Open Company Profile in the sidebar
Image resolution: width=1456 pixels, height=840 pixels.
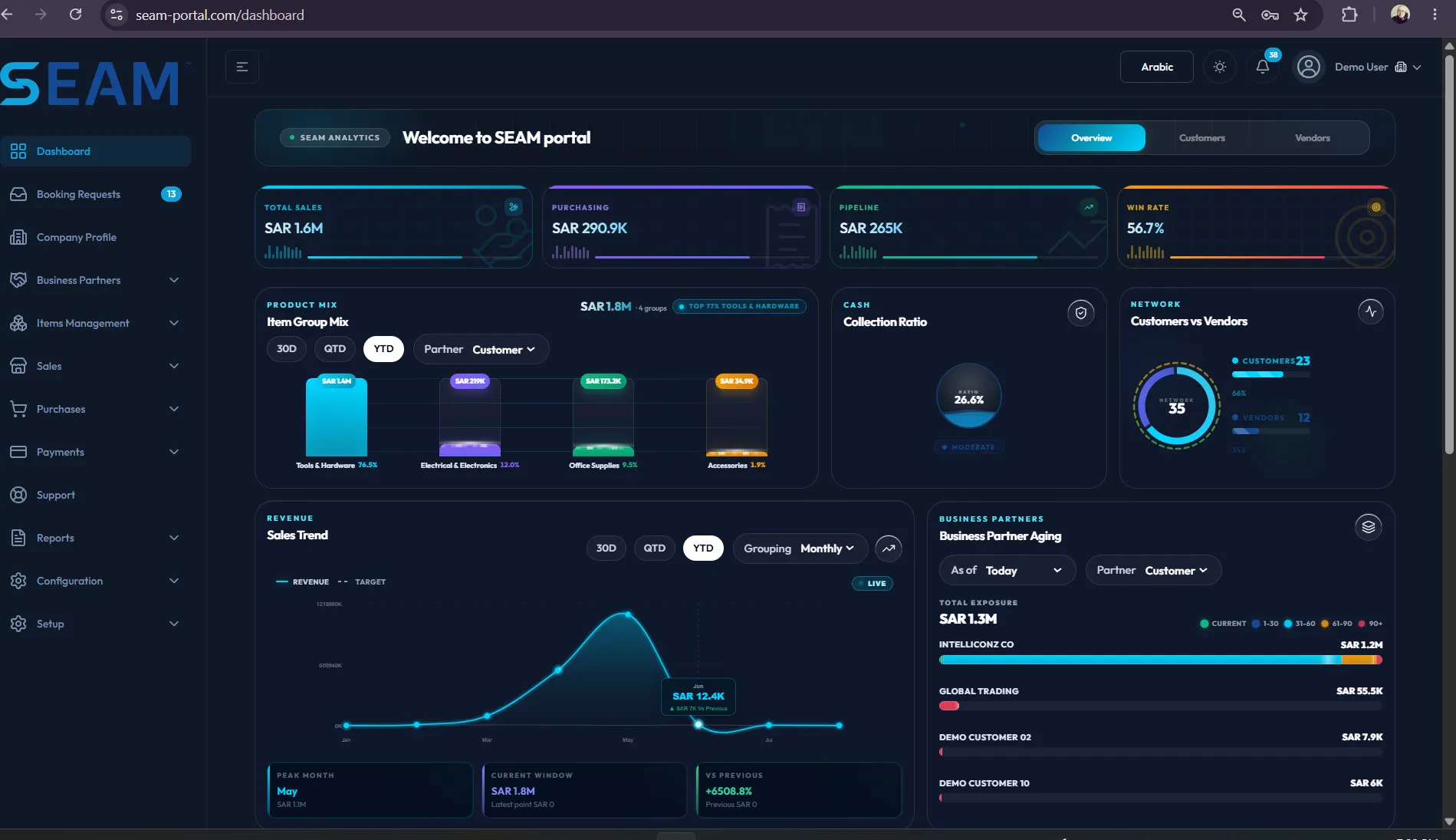point(96,237)
